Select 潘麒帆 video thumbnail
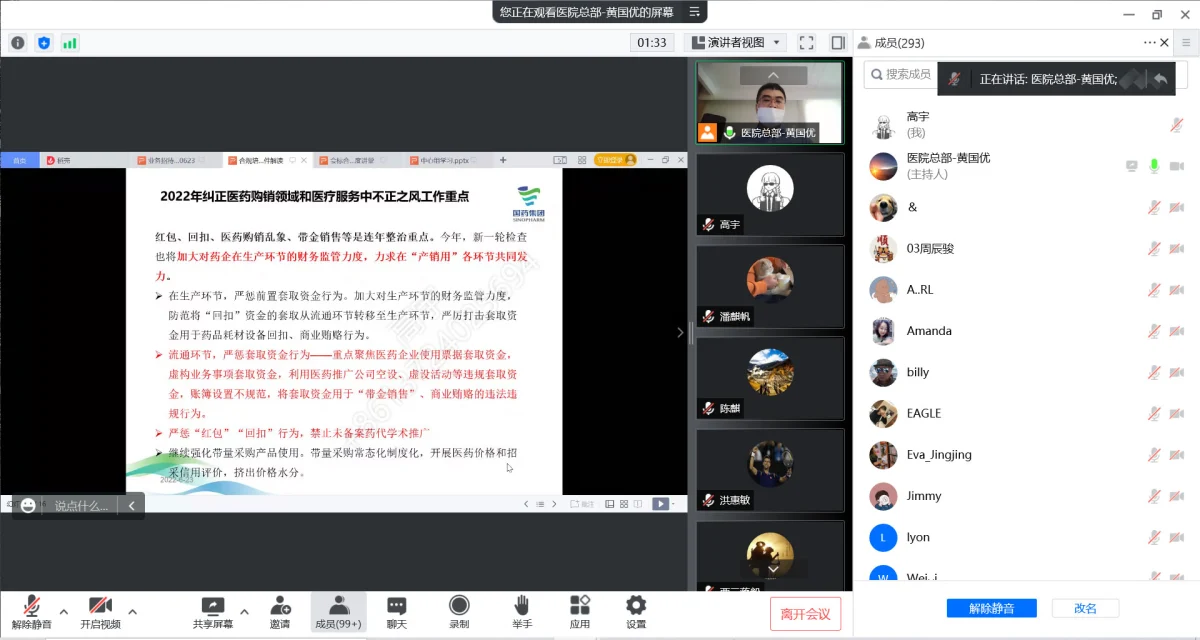 pyautogui.click(x=770, y=285)
